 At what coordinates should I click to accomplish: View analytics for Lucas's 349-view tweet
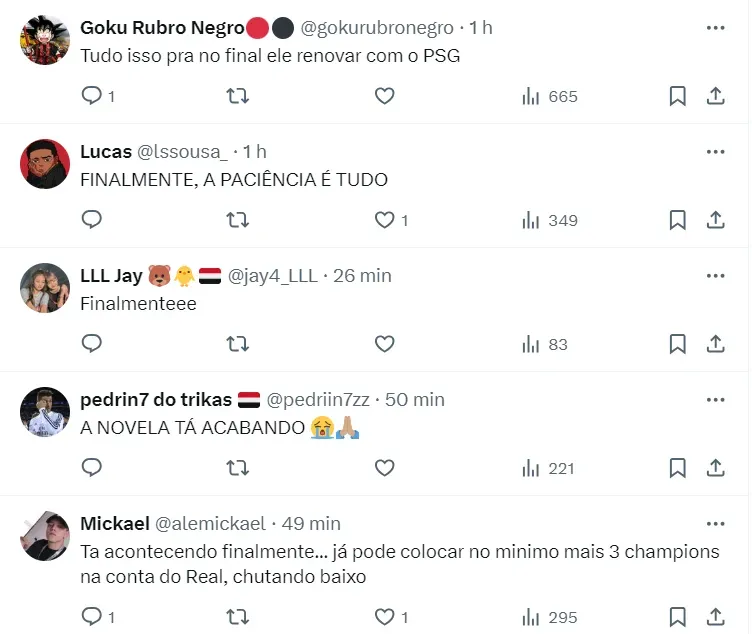pyautogui.click(x=550, y=220)
